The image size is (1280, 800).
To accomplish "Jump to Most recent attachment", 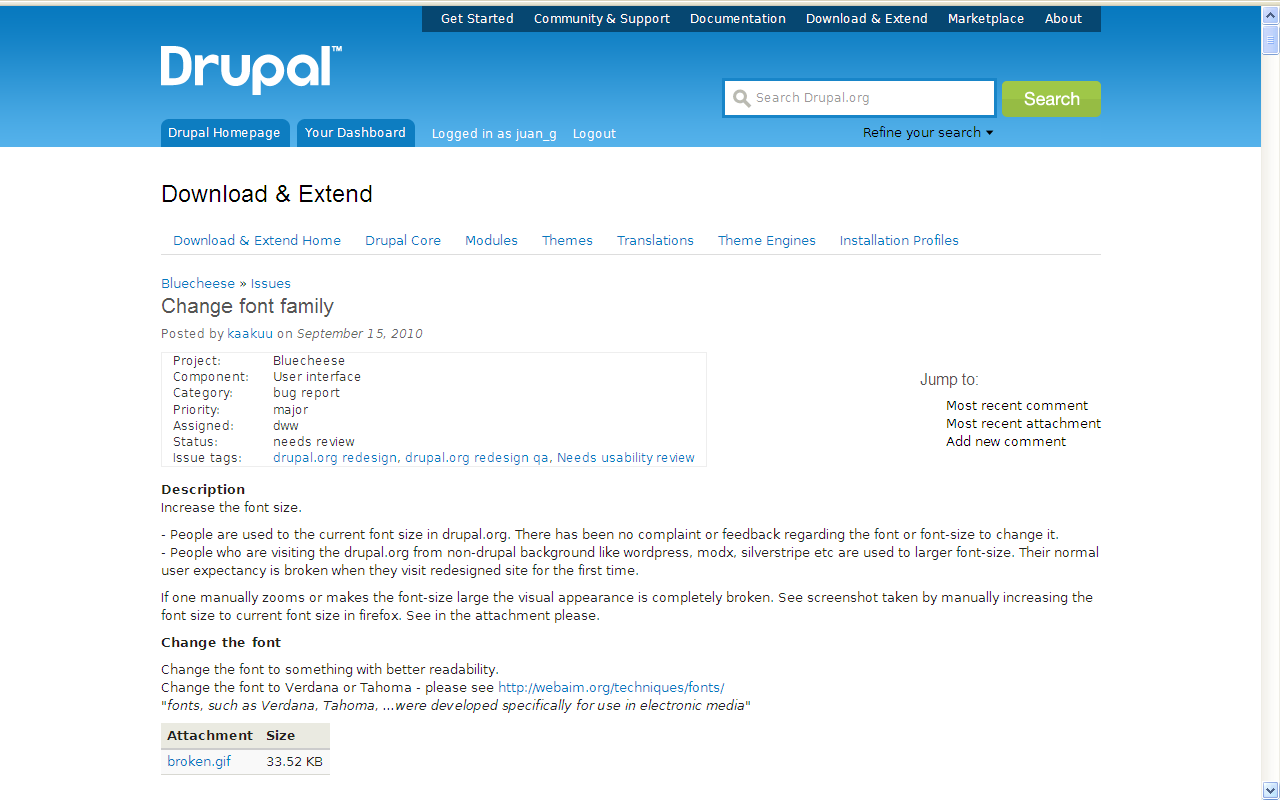I will tap(1024, 424).
